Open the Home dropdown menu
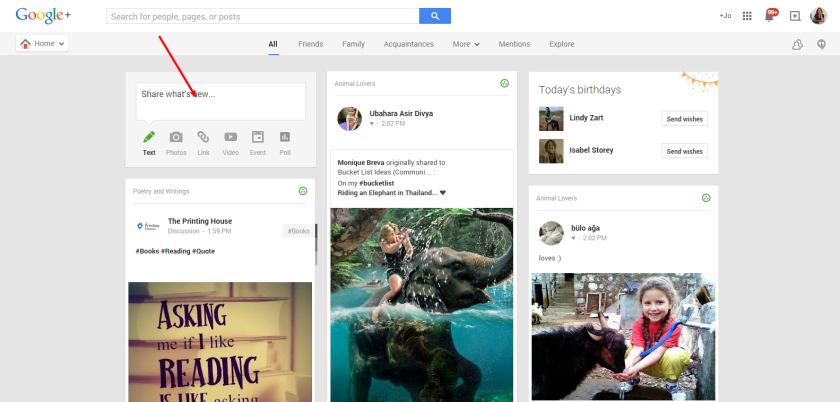This screenshot has height=402, width=840. click(42, 44)
